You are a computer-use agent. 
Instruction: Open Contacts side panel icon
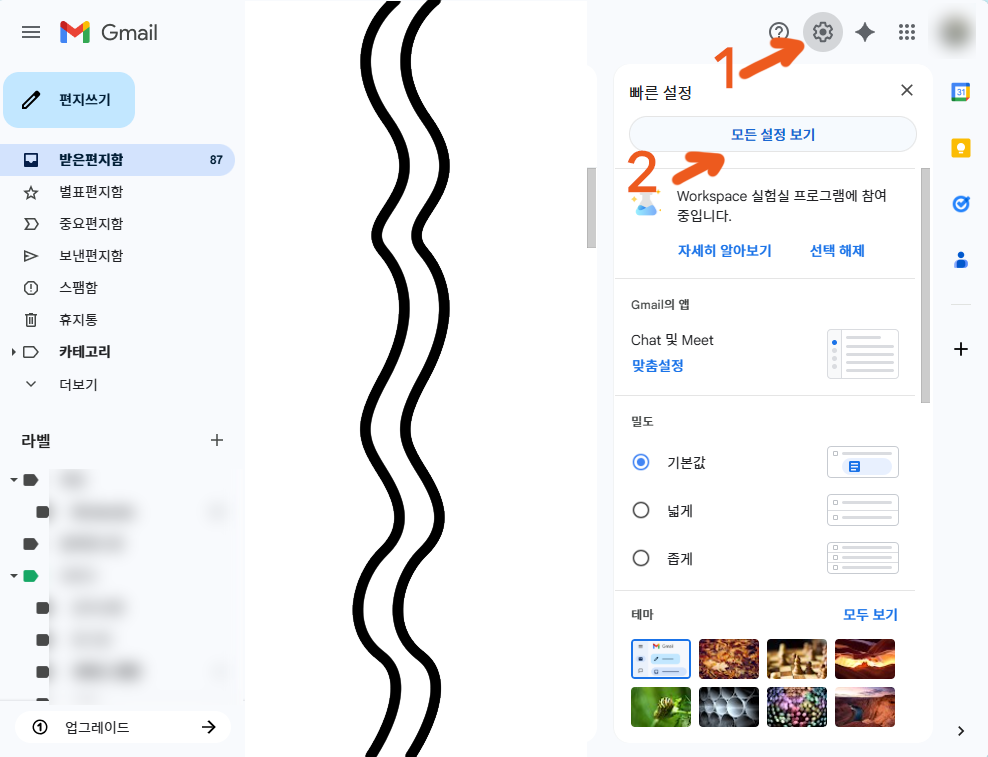[x=960, y=259]
